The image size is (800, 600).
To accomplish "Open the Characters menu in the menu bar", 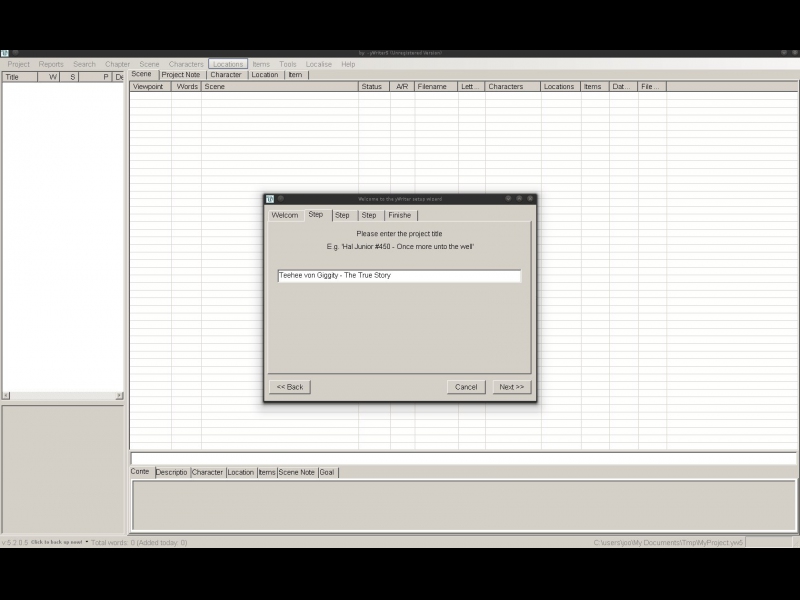I will pos(186,64).
